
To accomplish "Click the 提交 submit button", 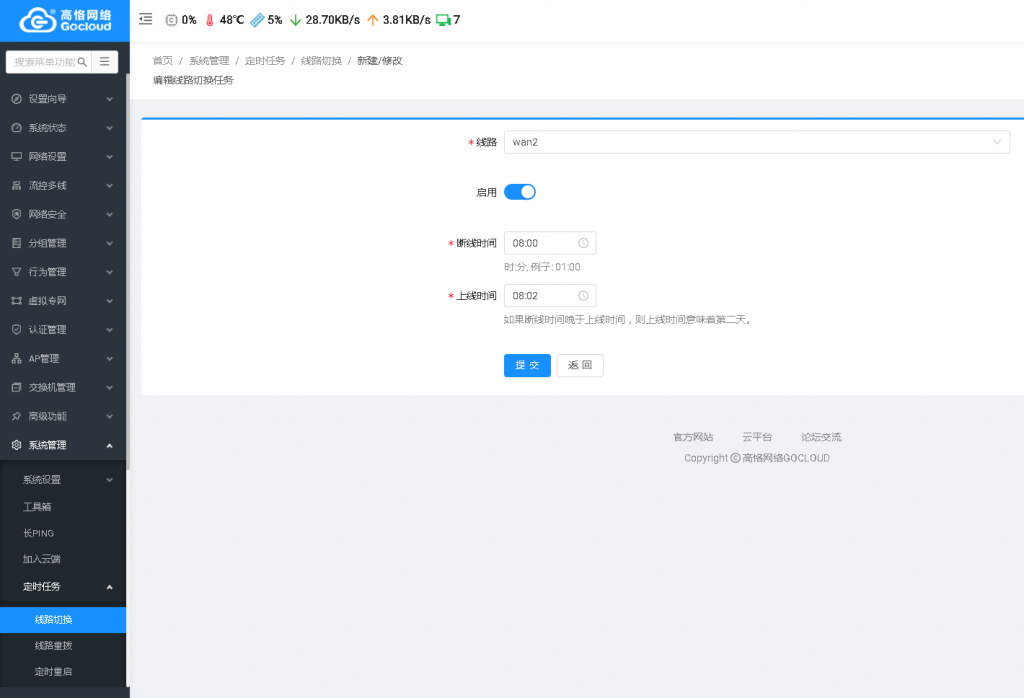I will 527,366.
